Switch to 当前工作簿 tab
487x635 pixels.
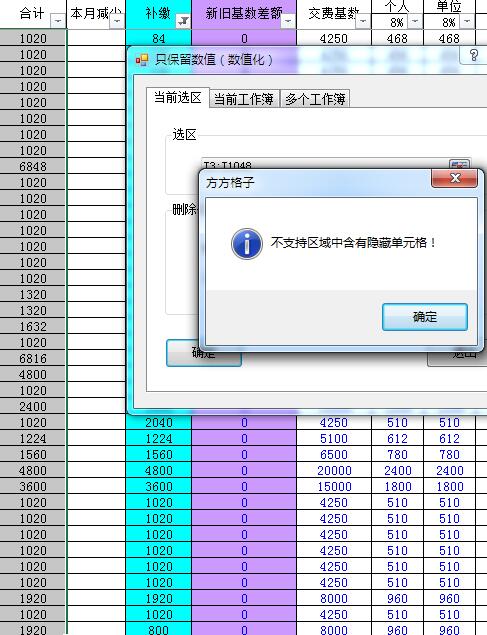244,99
